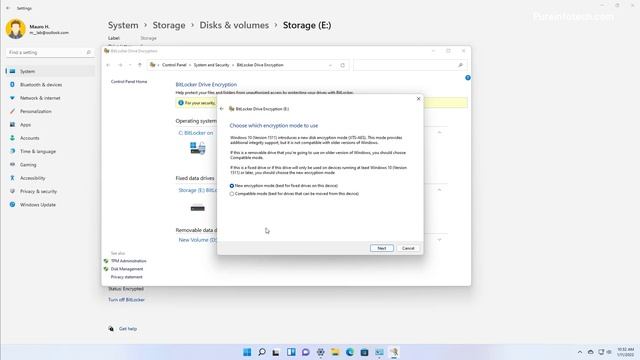
Task: Open Control Panel Home link
Action: [x=129, y=82]
